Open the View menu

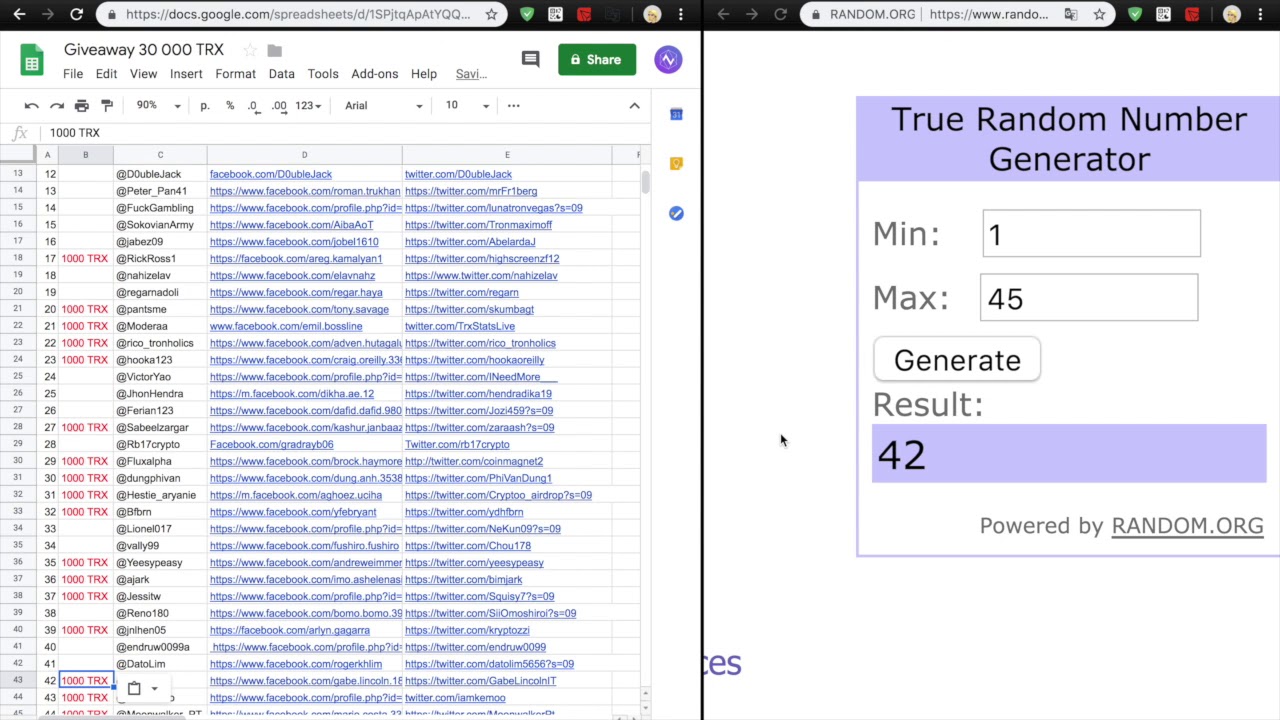point(143,74)
